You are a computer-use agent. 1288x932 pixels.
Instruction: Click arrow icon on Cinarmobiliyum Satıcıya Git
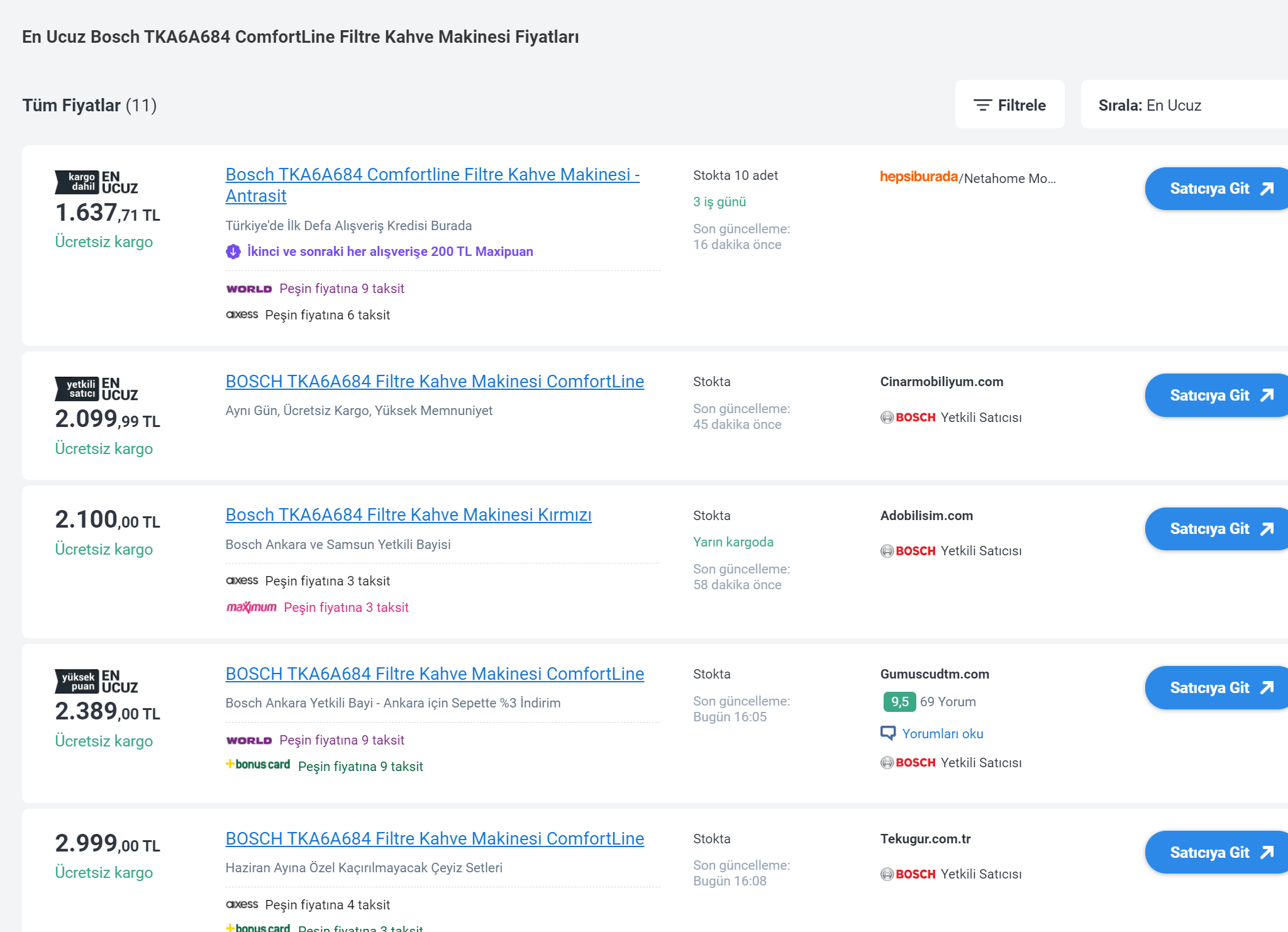[x=1267, y=396]
